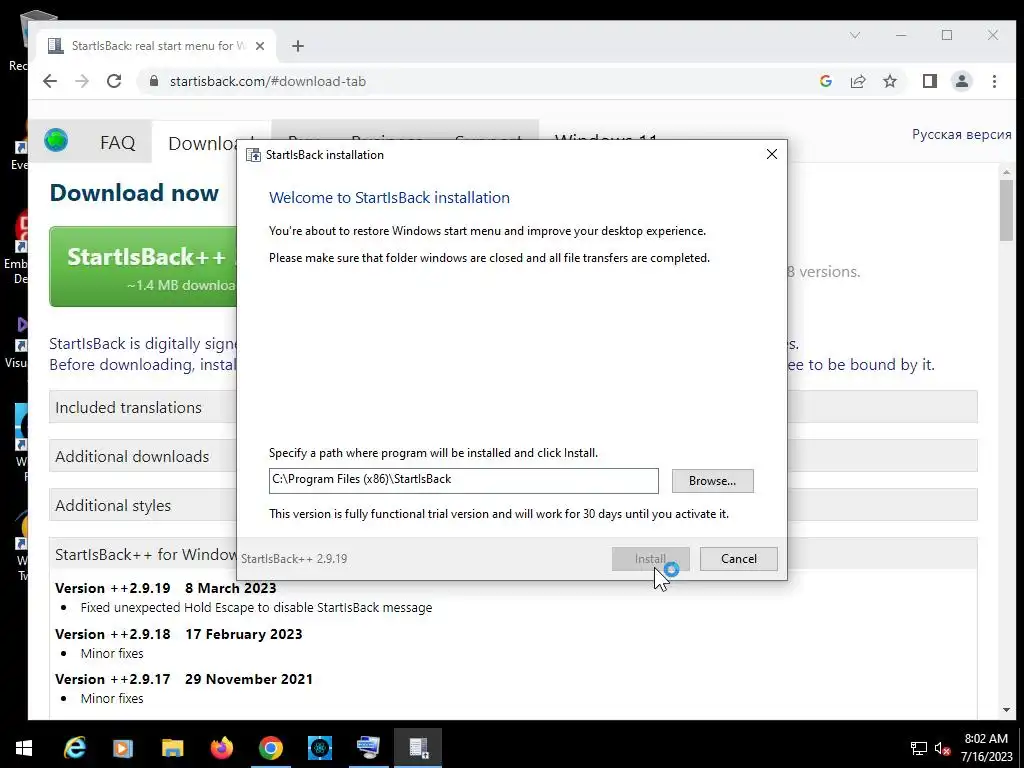Open the clock showing 8:02 AM

click(x=986, y=748)
